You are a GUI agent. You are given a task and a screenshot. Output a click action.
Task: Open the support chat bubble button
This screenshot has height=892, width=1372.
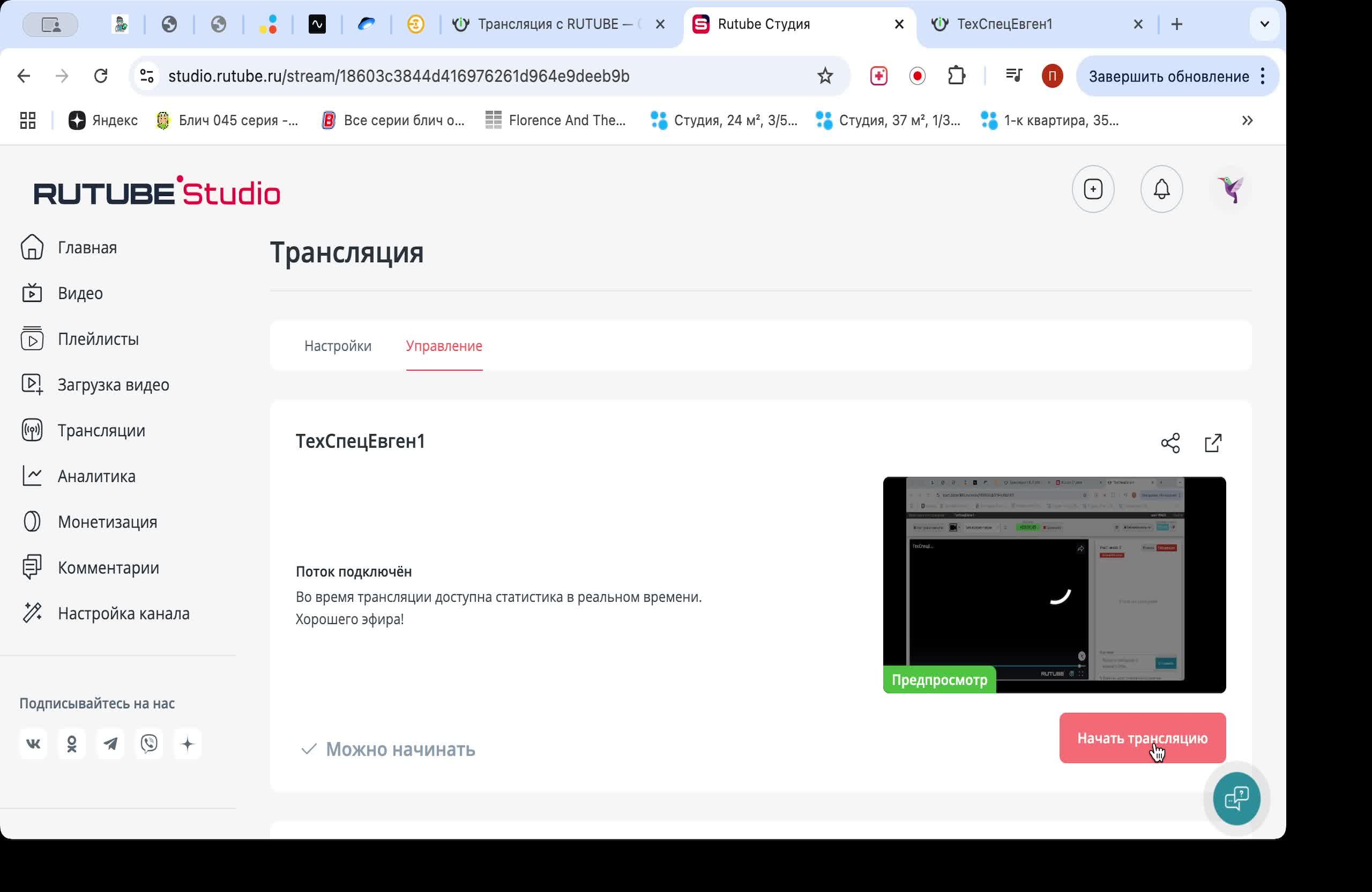1236,799
